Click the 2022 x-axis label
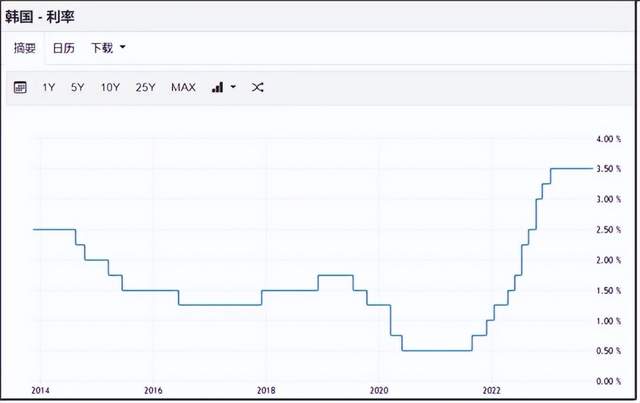Viewport: 640px width, 403px height. [491, 391]
